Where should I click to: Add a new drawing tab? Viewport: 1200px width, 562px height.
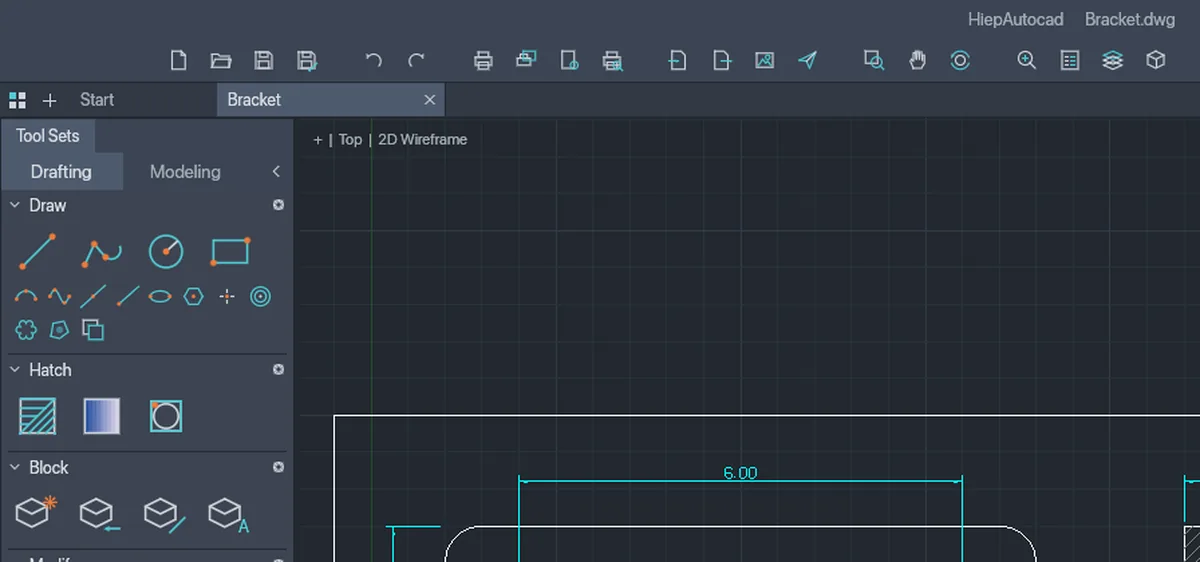click(x=50, y=100)
